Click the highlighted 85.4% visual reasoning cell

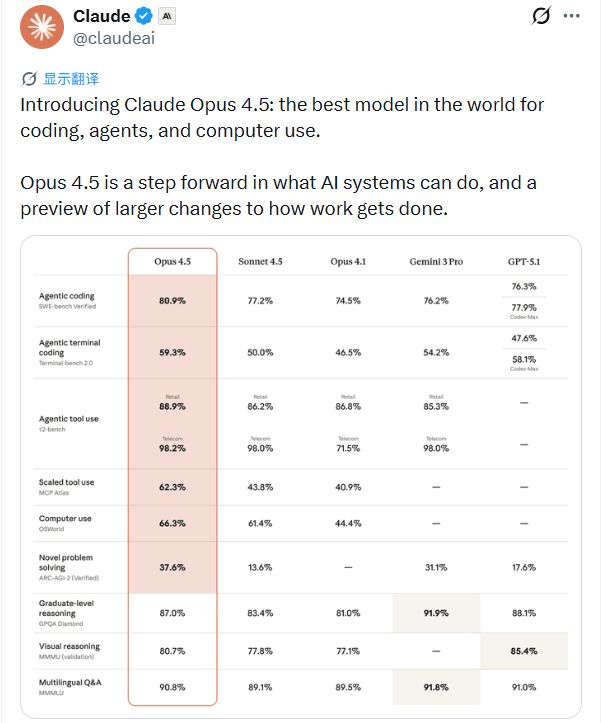coord(523,650)
